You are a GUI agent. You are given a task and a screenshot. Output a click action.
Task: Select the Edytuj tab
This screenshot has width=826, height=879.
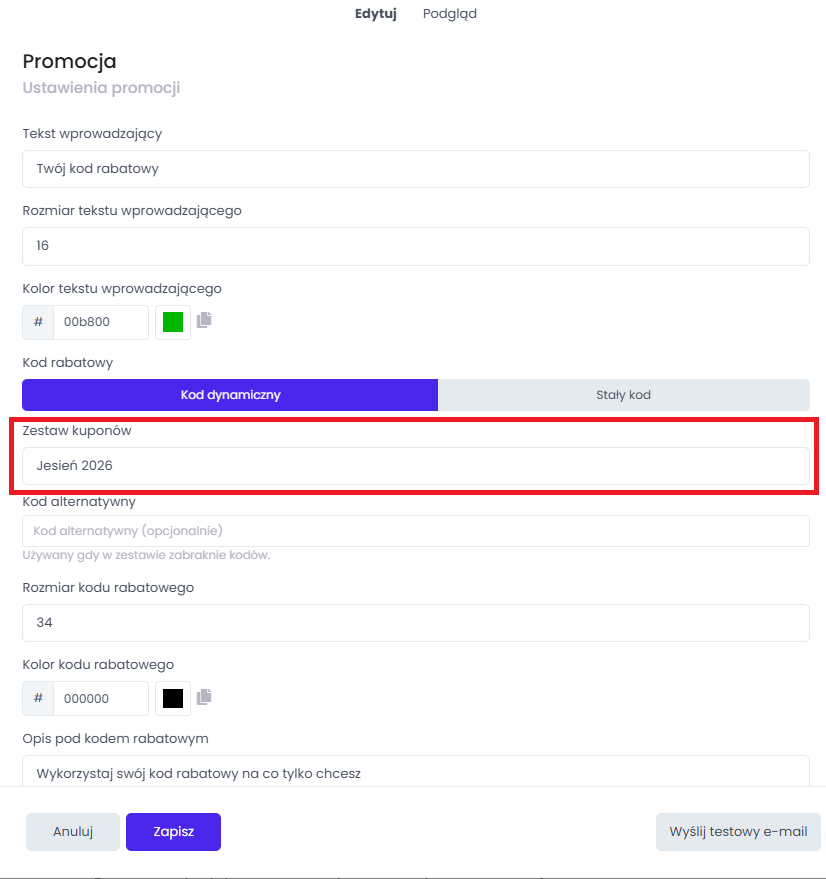coord(376,13)
